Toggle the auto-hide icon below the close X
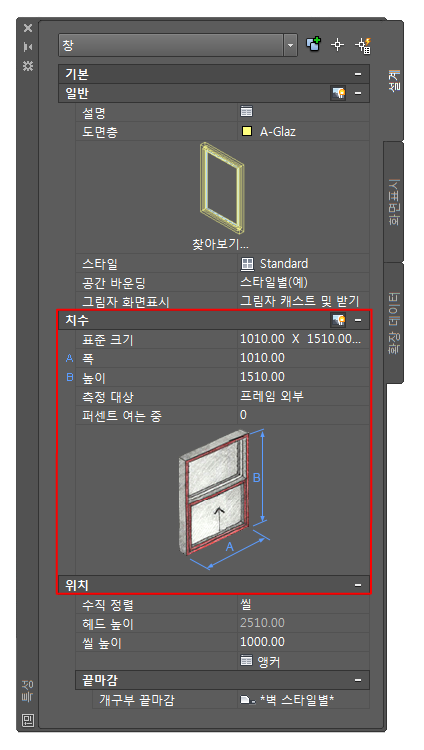Viewport: 424px width, 750px height. pyautogui.click(x=28, y=47)
